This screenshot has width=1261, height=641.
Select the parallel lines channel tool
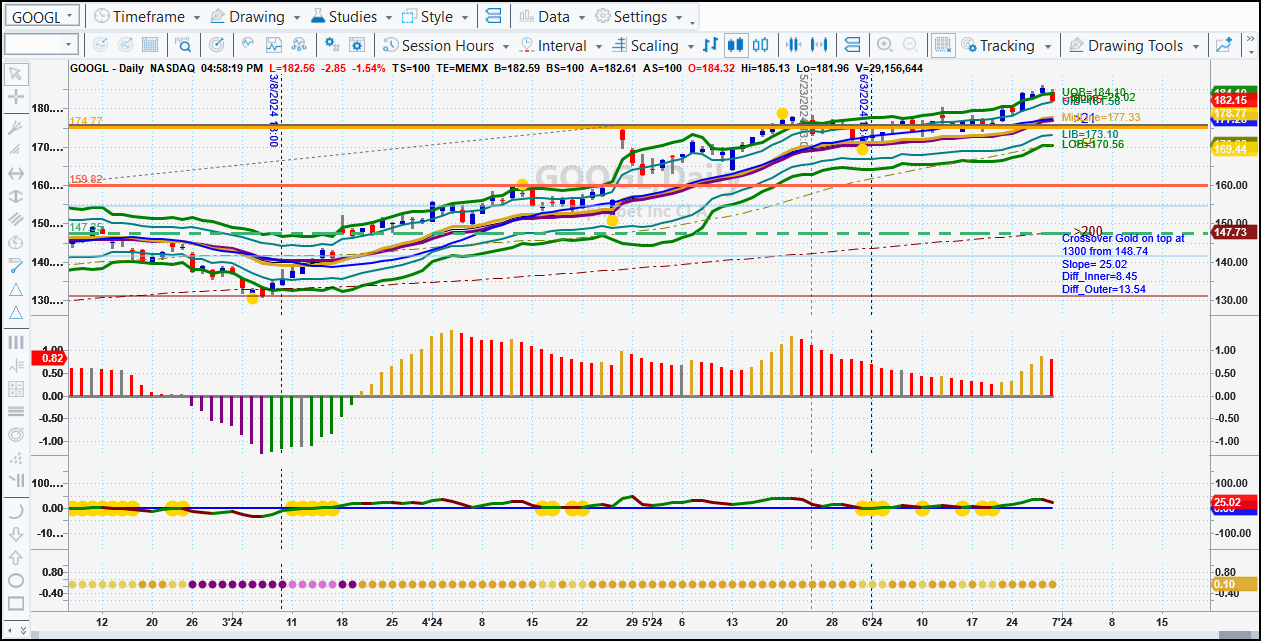tap(16, 218)
